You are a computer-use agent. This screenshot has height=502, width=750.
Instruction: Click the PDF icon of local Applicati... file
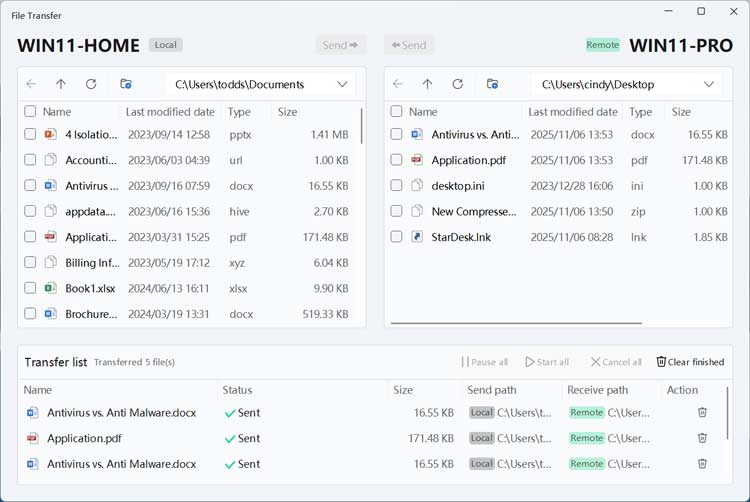click(50, 237)
